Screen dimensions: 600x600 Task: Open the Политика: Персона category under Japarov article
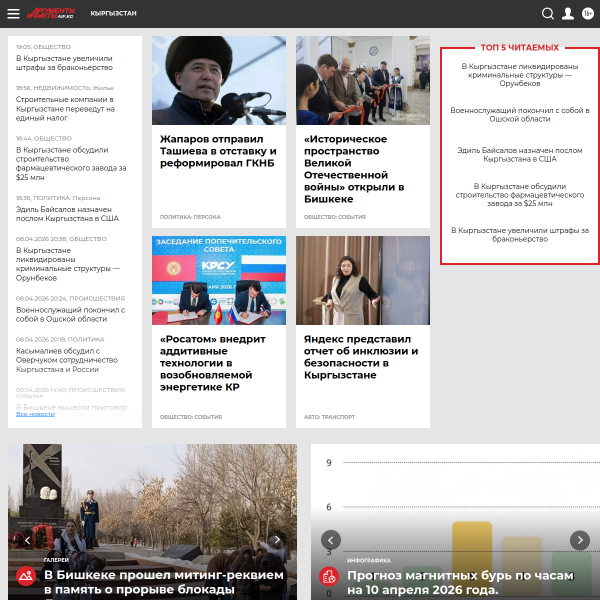190,217
